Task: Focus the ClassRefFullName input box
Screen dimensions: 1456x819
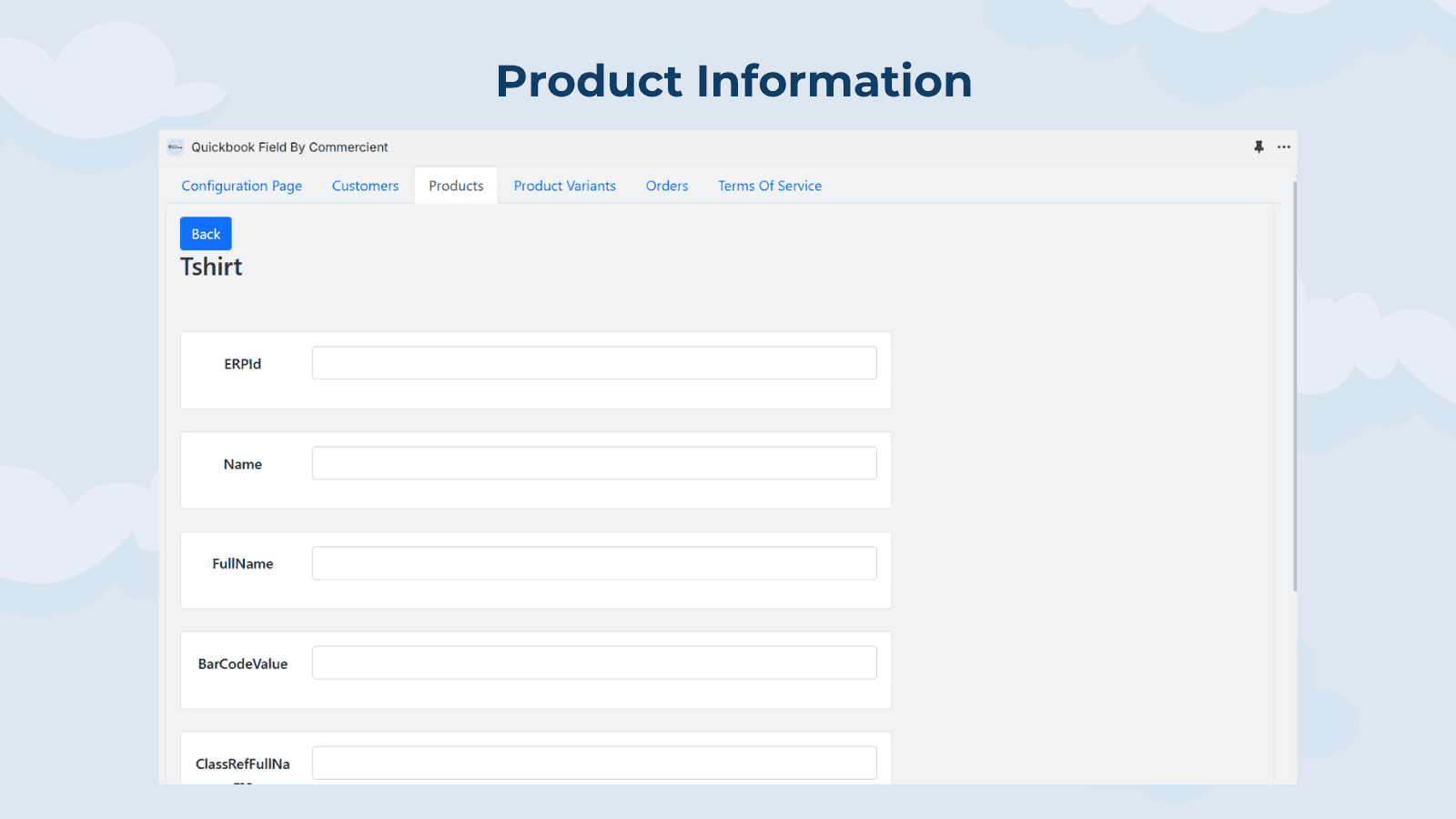Action: coord(594,763)
